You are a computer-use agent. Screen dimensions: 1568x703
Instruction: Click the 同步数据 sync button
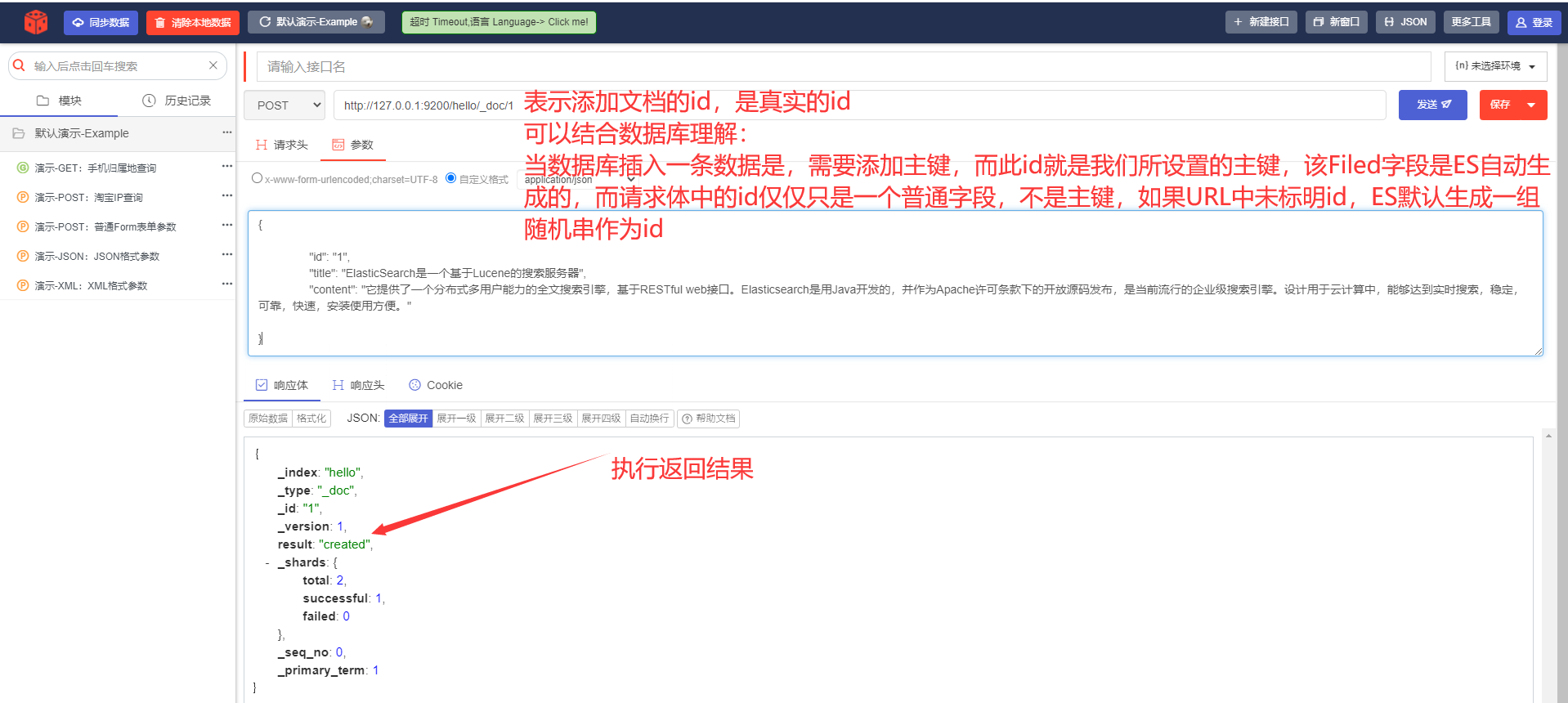point(101,23)
